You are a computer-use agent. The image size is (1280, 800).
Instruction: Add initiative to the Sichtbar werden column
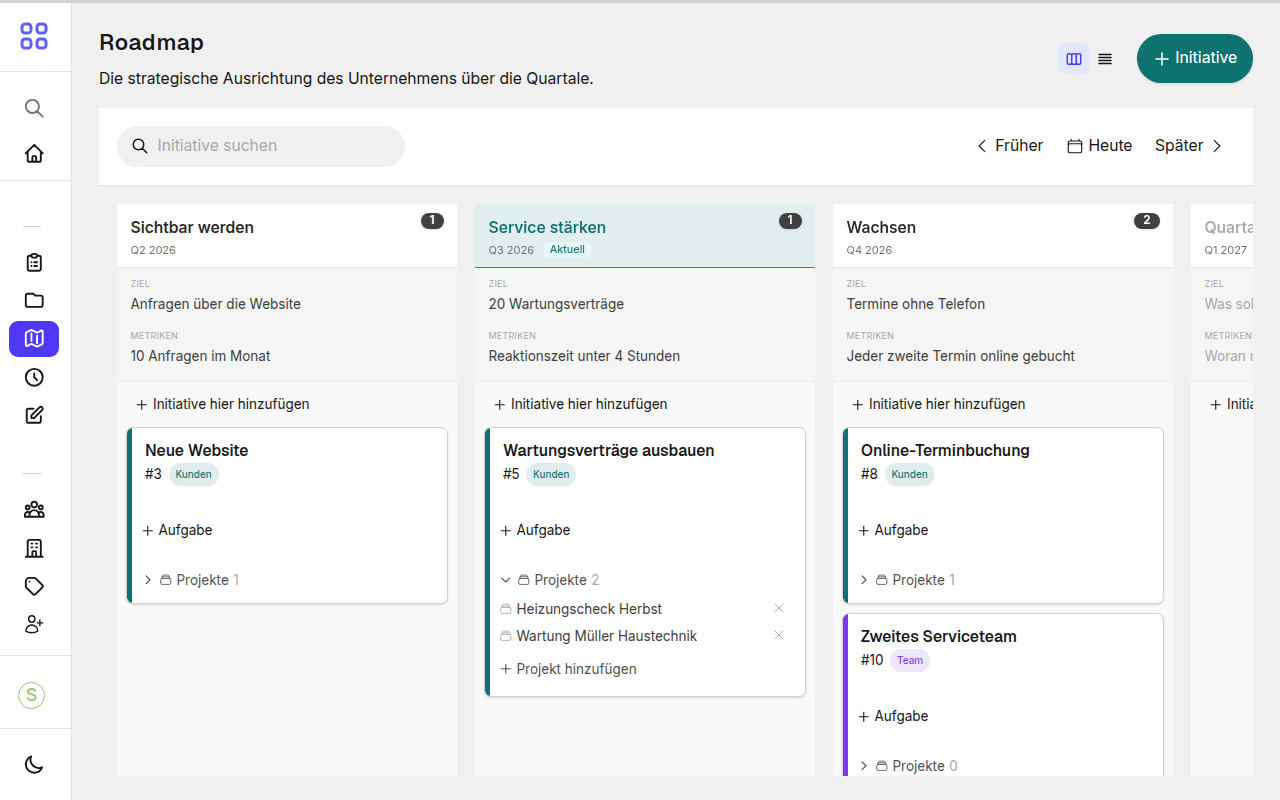tap(223, 404)
